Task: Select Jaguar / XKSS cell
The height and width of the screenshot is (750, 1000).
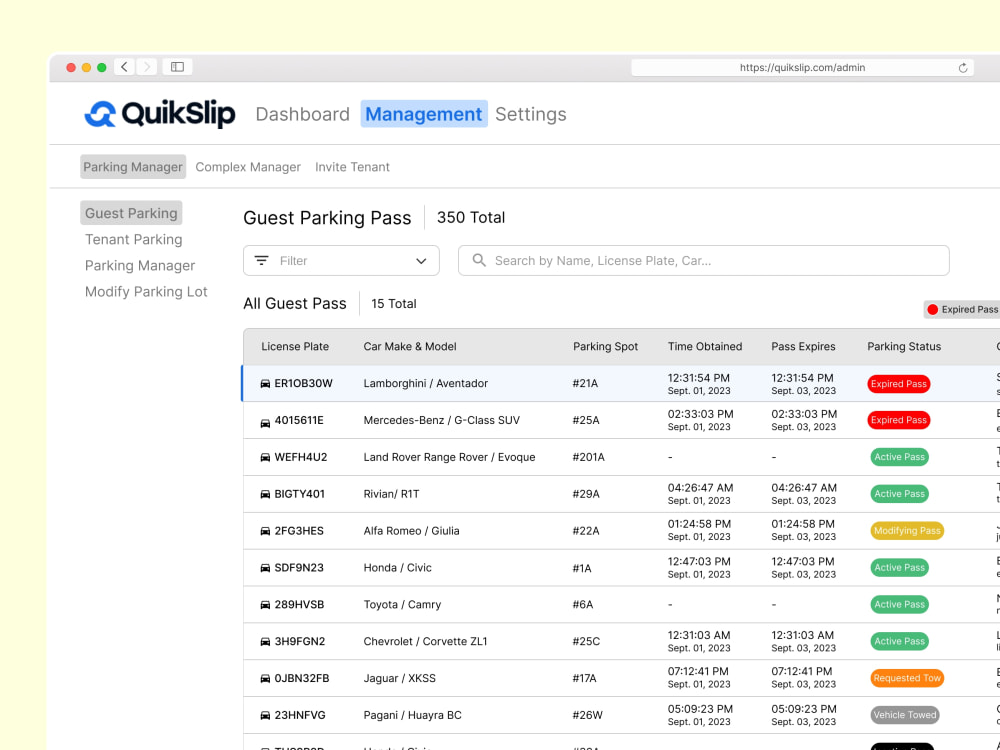Action: pyautogui.click(x=399, y=679)
